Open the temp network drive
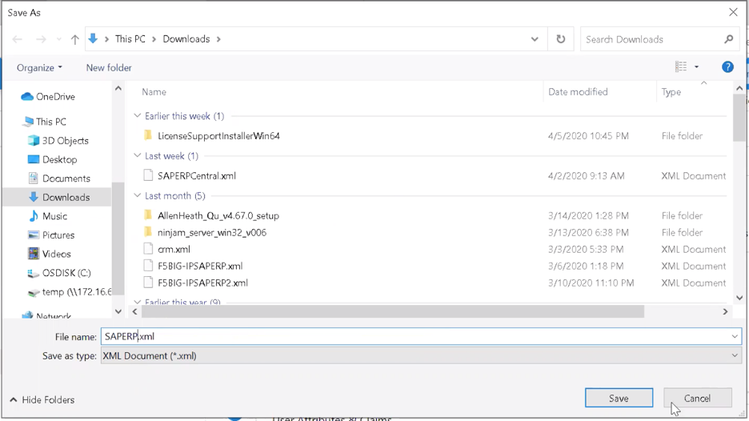 point(70,291)
